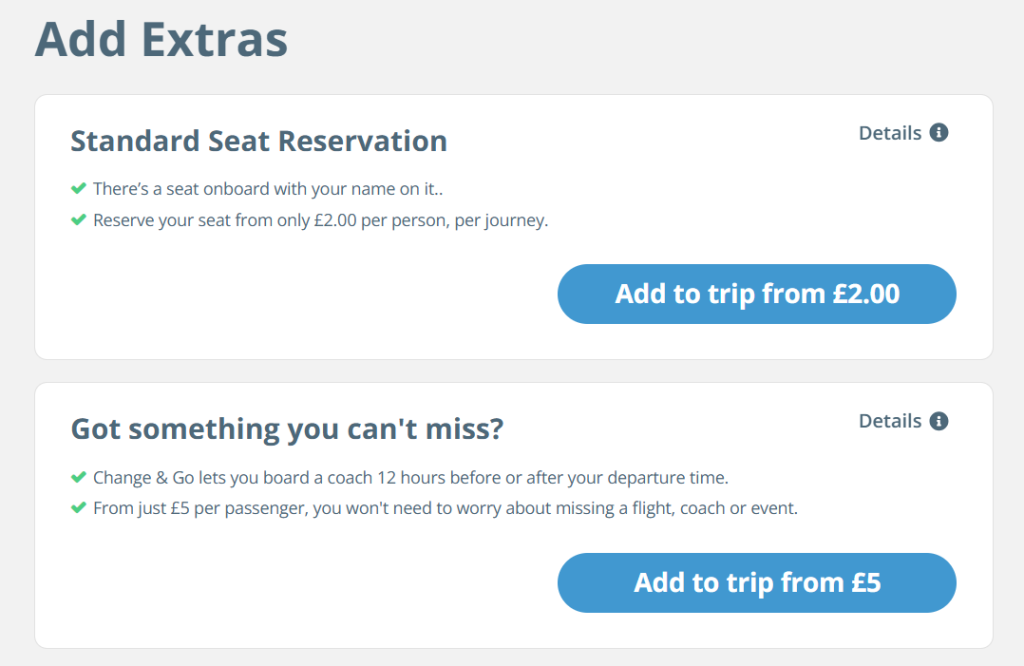Click green checkmark beside "Reserve your seat from"
Screen dimensions: 1024x666
point(78,220)
